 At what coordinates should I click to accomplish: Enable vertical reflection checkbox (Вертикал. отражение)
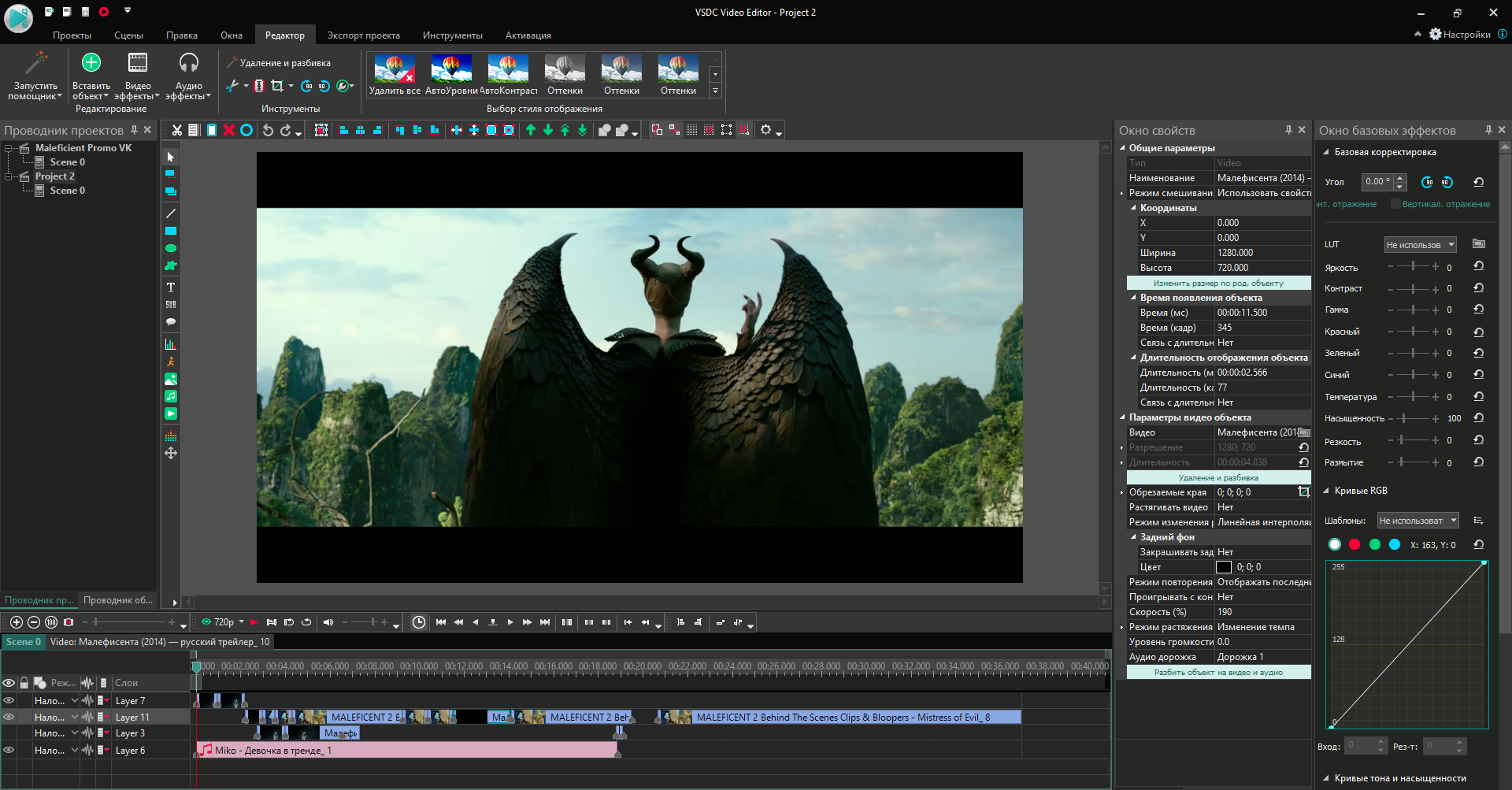coord(1395,204)
